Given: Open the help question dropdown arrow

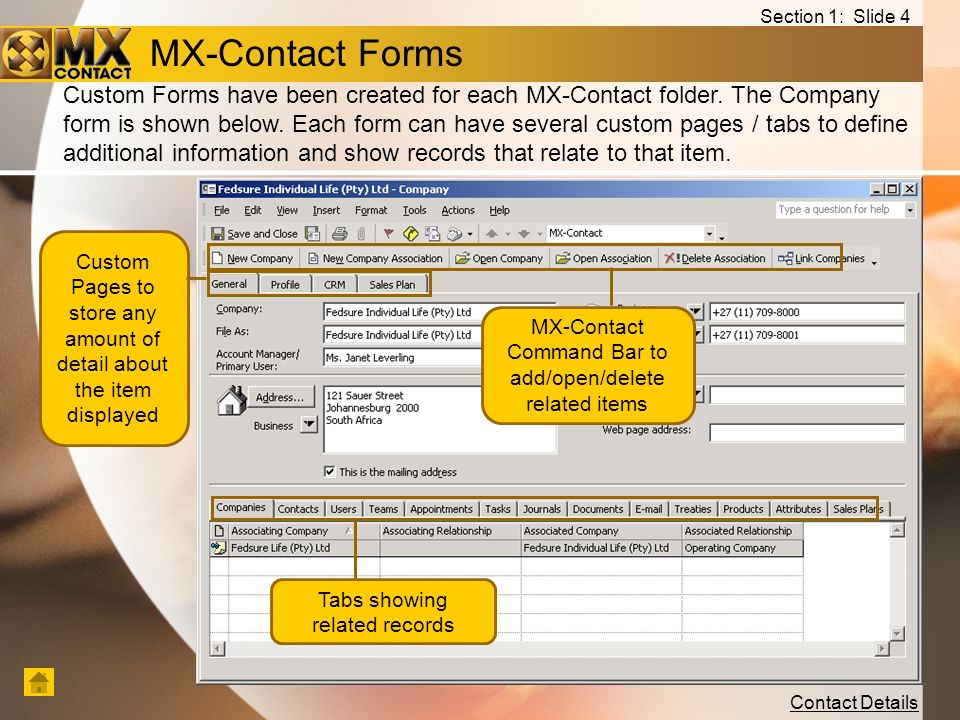Looking at the screenshot, I should coord(910,209).
